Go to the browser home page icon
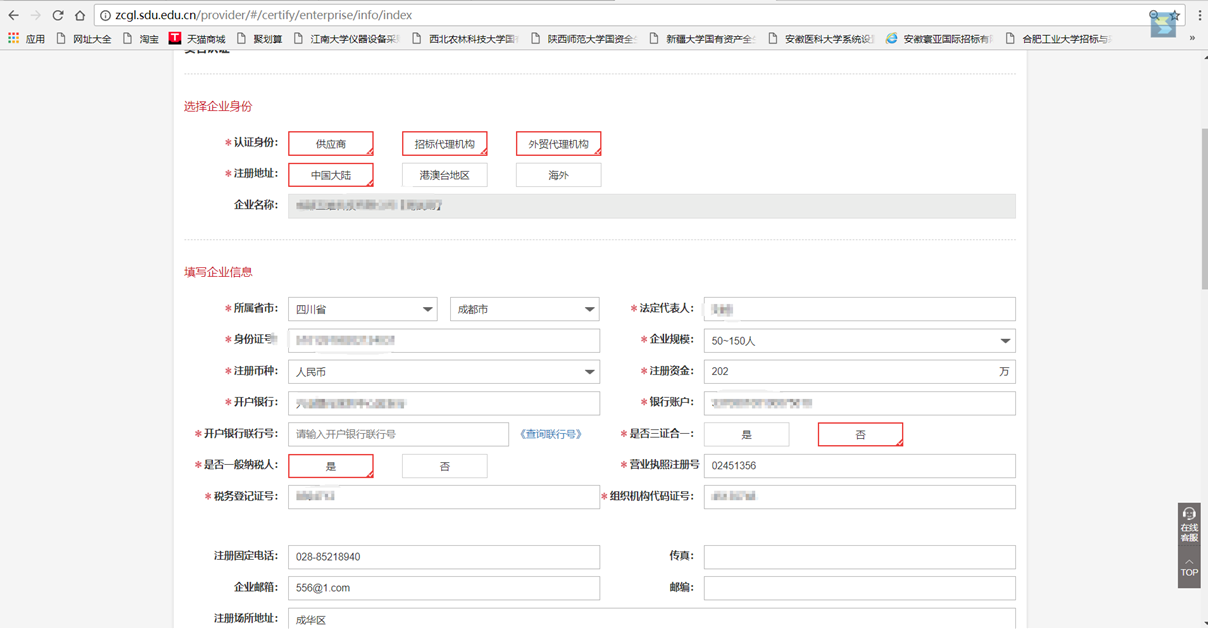The image size is (1208, 629). 79,15
